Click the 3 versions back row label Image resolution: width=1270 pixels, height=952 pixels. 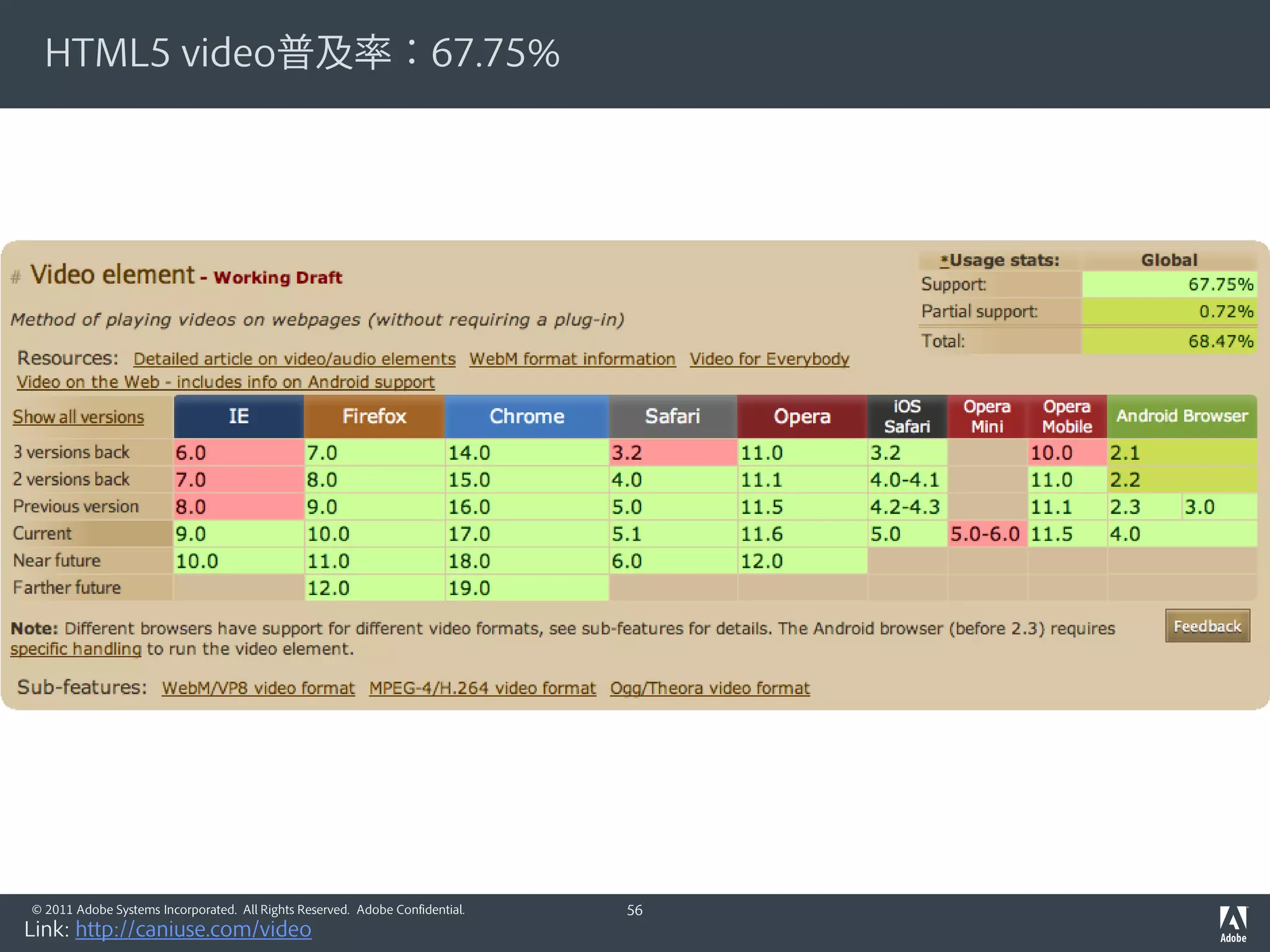tap(71, 452)
